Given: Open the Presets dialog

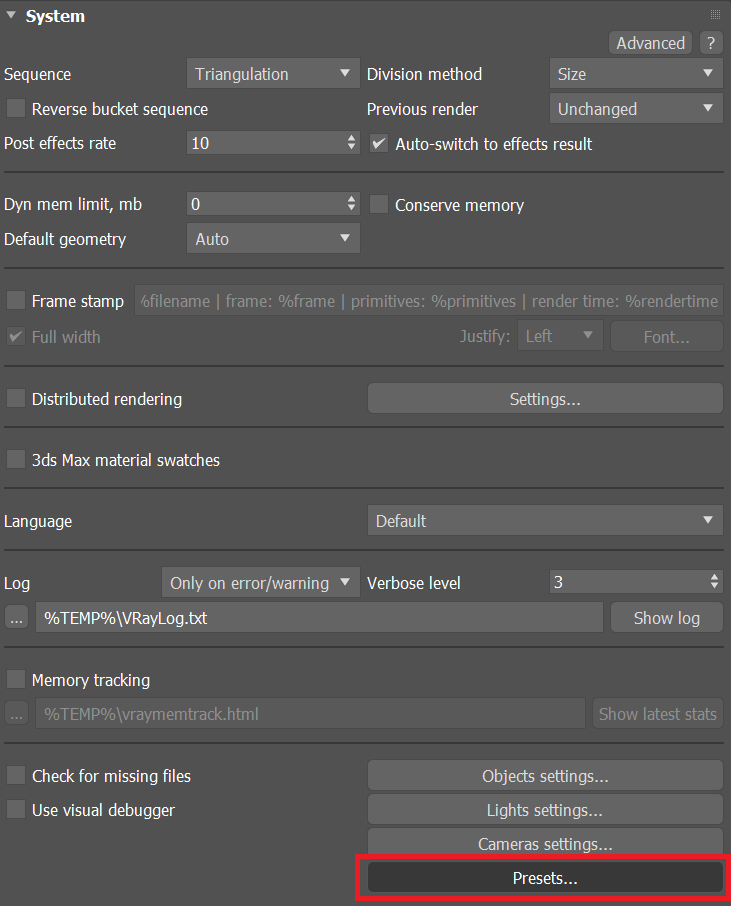Looking at the screenshot, I should coord(544,877).
